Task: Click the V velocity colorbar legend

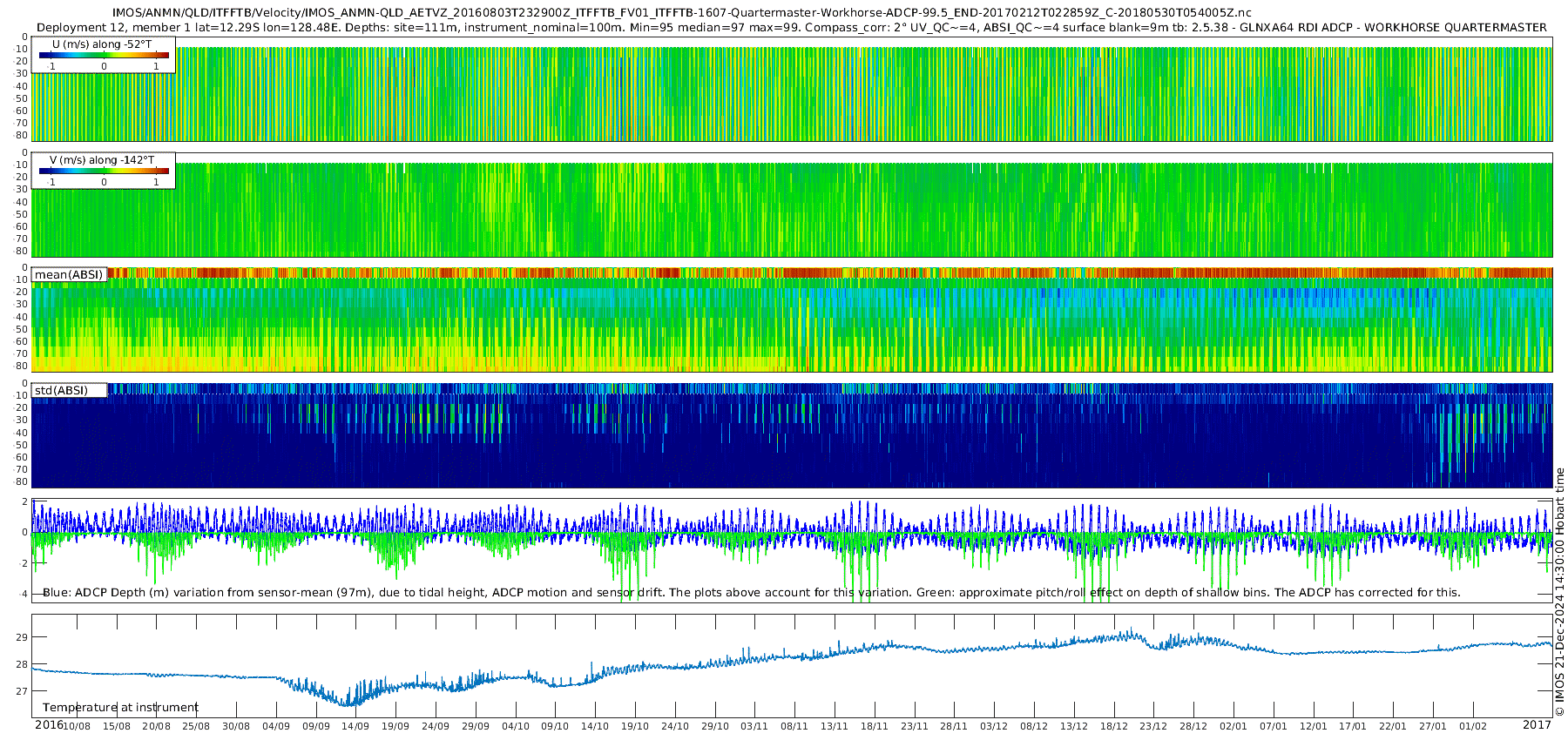Action: click(x=104, y=172)
